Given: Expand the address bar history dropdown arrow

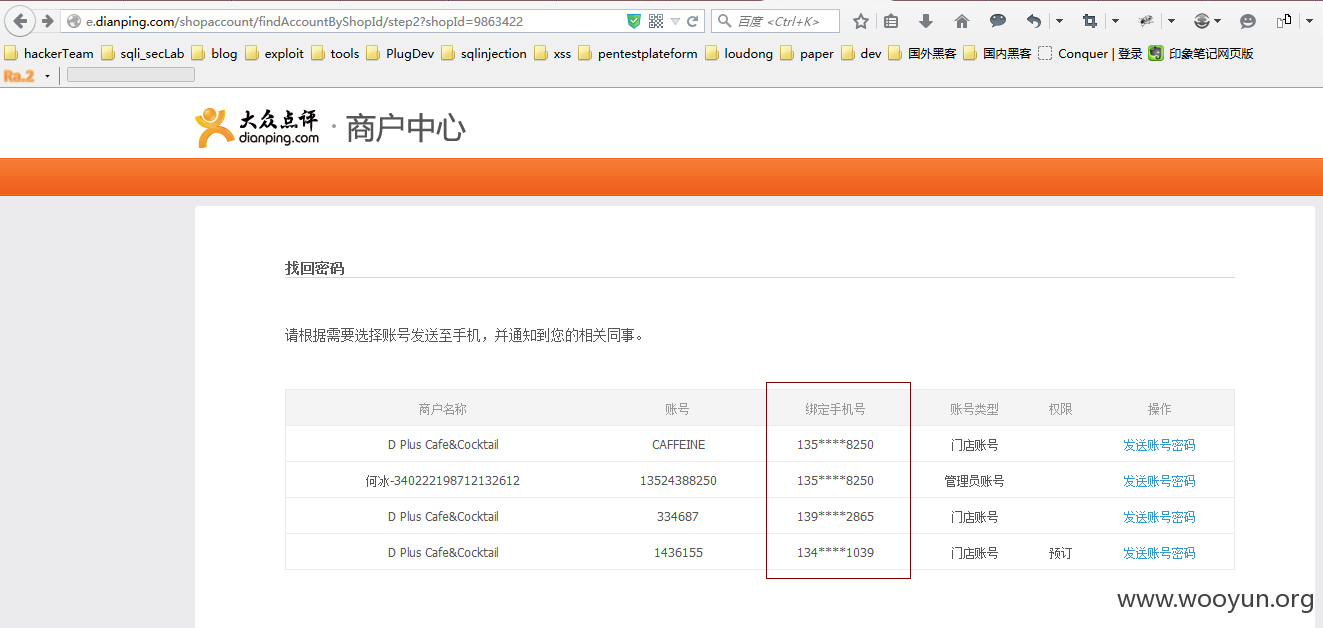Looking at the screenshot, I should click(x=675, y=21).
